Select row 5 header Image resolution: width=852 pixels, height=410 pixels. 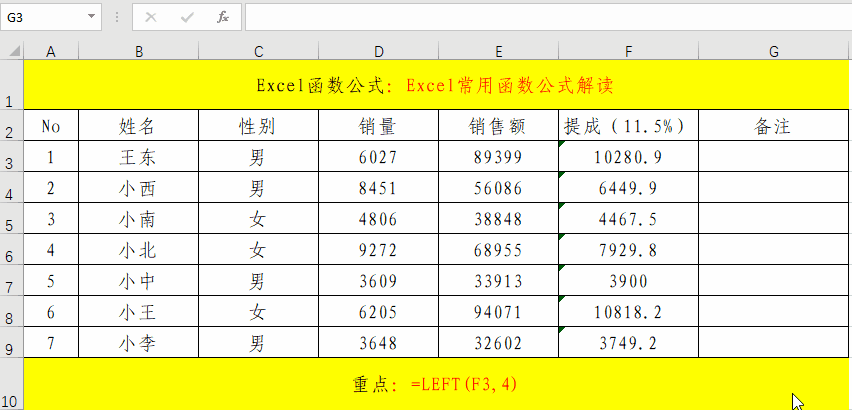(x=11, y=218)
